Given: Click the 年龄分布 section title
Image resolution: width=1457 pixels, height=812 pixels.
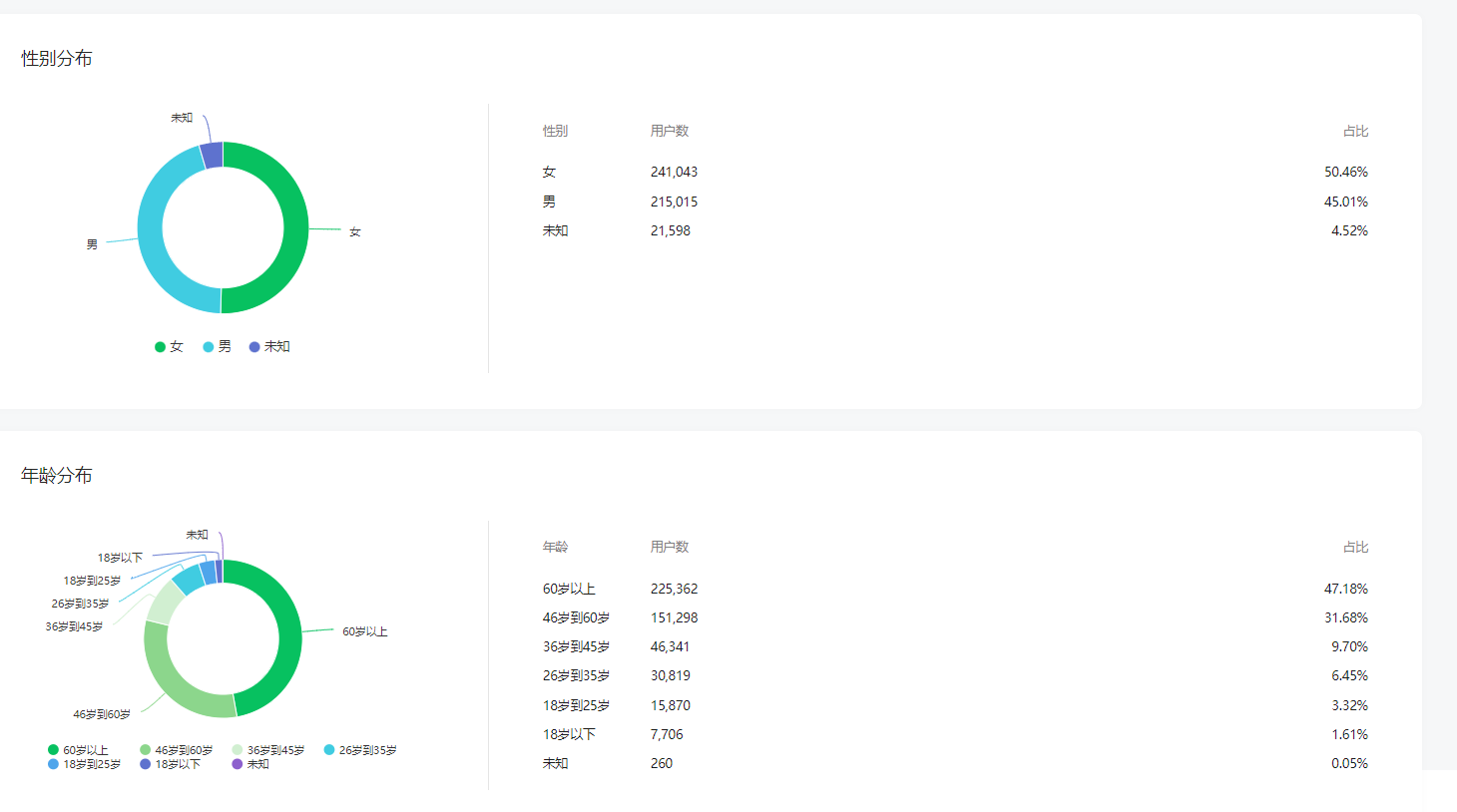Looking at the screenshot, I should click(x=57, y=476).
